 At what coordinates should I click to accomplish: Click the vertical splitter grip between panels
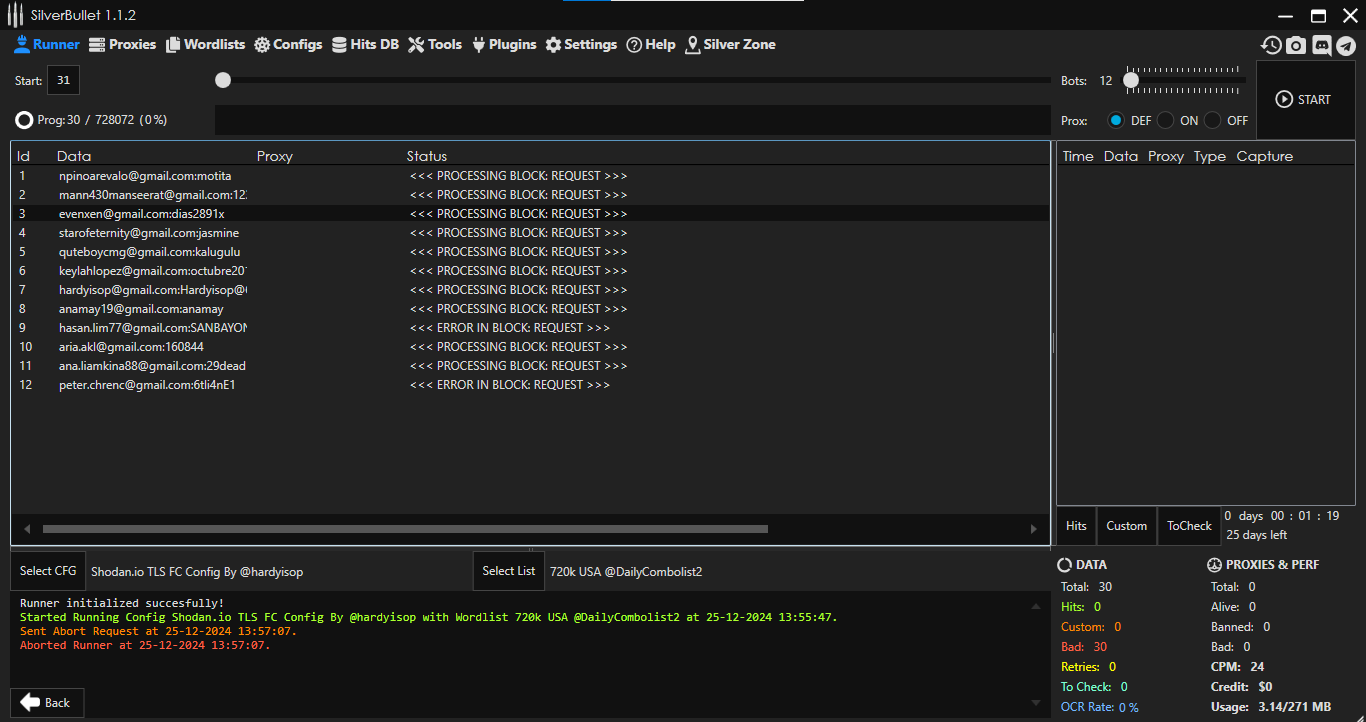click(x=1053, y=343)
